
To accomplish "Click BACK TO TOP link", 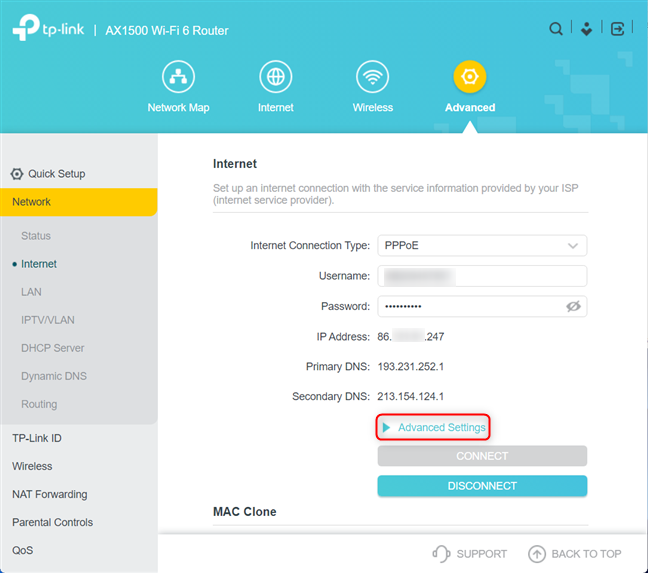I will click(586, 554).
